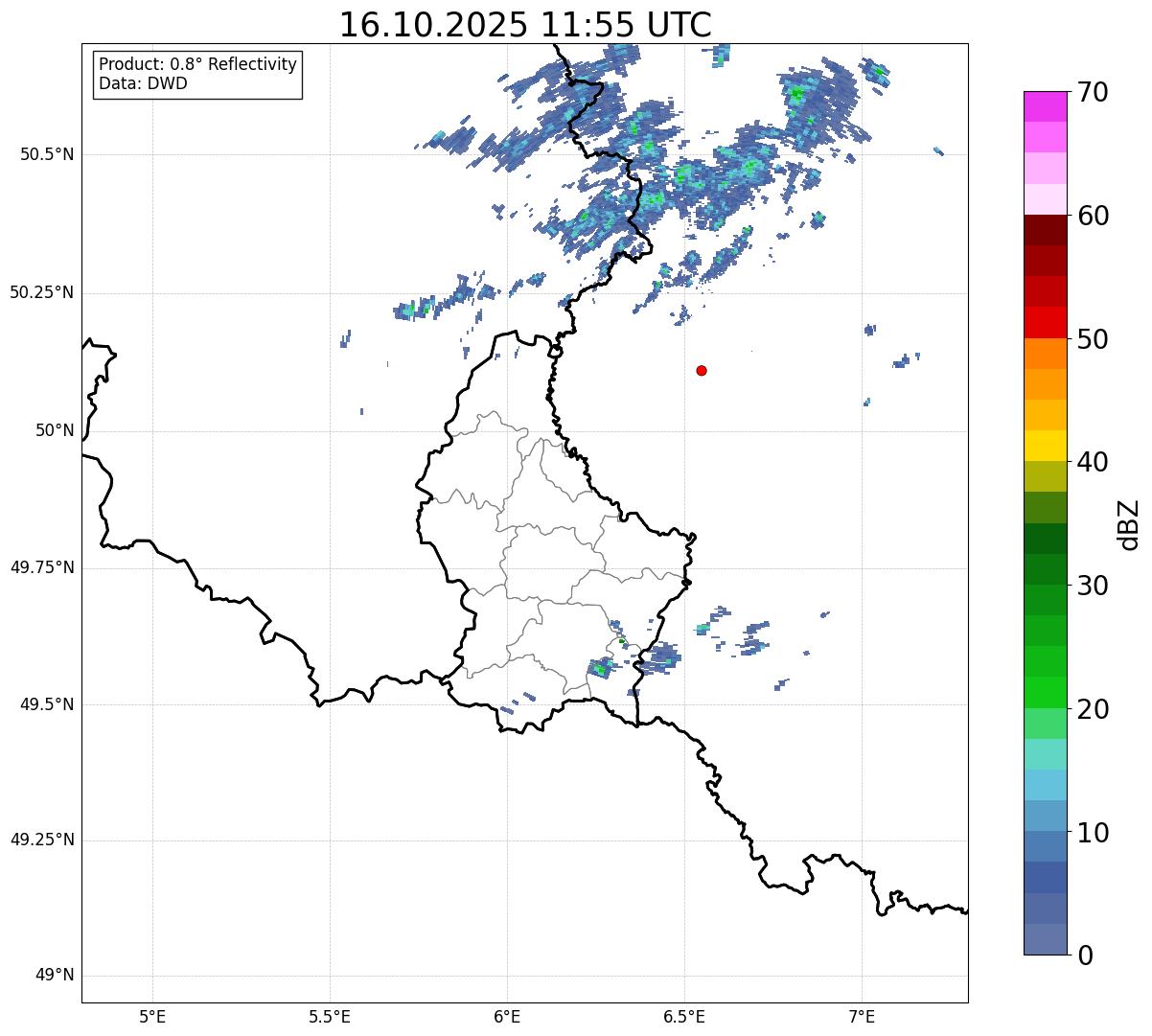
Task: Pick the bright green colorbar swatch at 20
Action: [1046, 693]
